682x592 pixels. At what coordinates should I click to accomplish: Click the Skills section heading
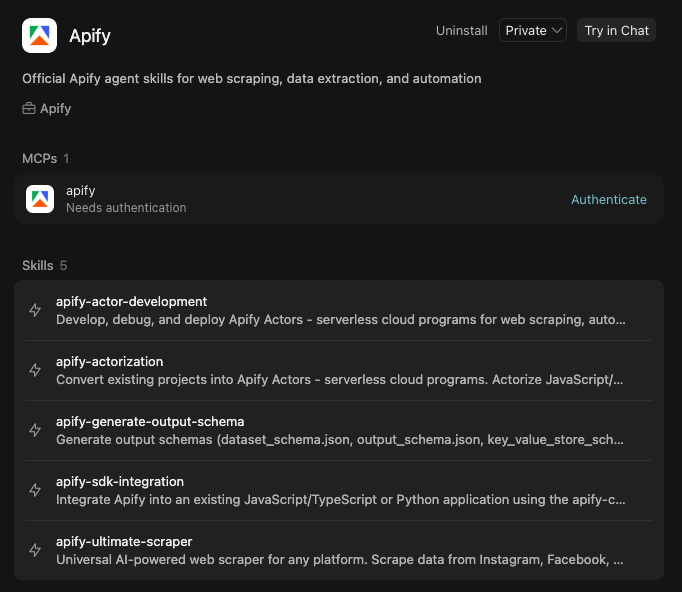tap(38, 265)
